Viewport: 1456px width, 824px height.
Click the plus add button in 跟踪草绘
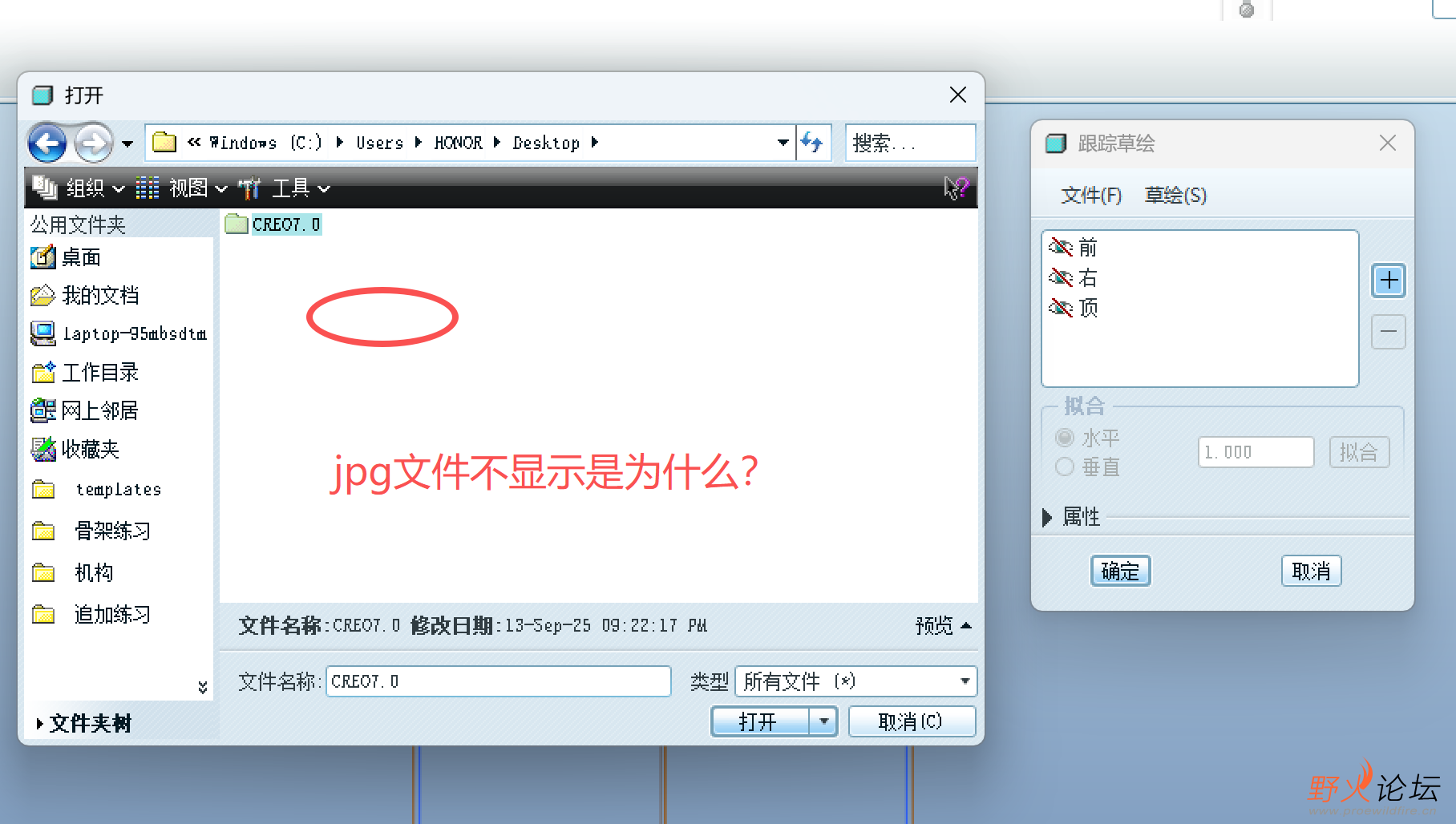tap(1389, 281)
